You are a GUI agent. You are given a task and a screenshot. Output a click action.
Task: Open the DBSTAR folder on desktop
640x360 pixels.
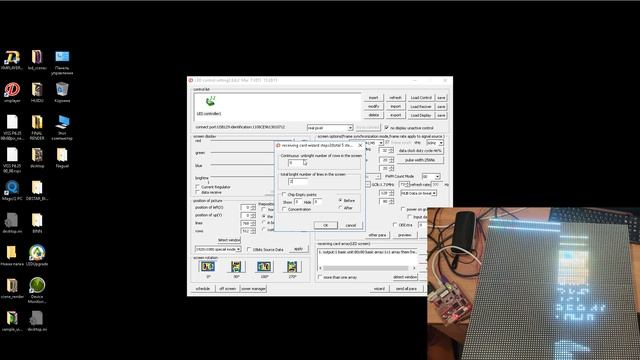(x=37, y=188)
